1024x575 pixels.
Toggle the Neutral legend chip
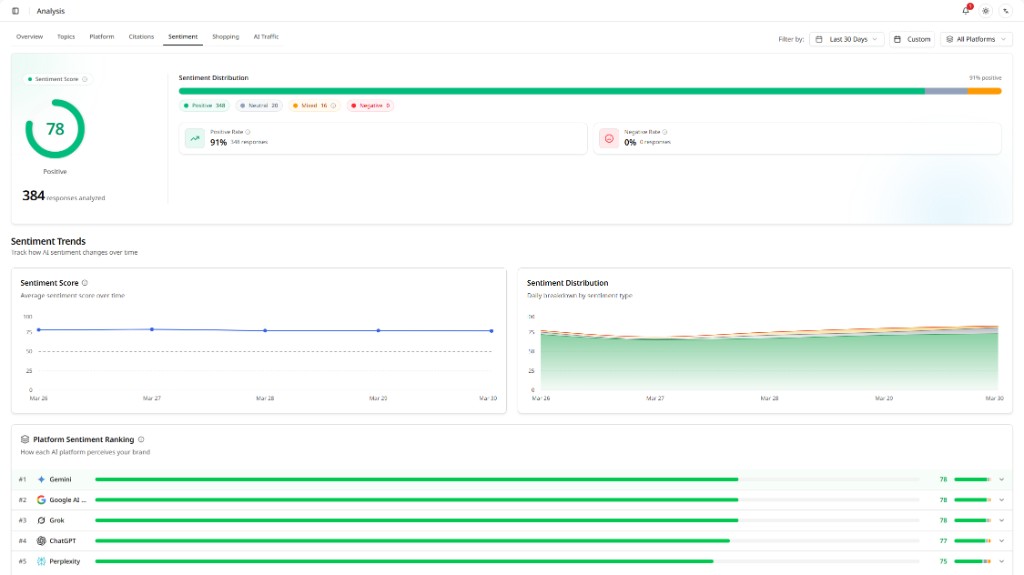click(x=259, y=105)
